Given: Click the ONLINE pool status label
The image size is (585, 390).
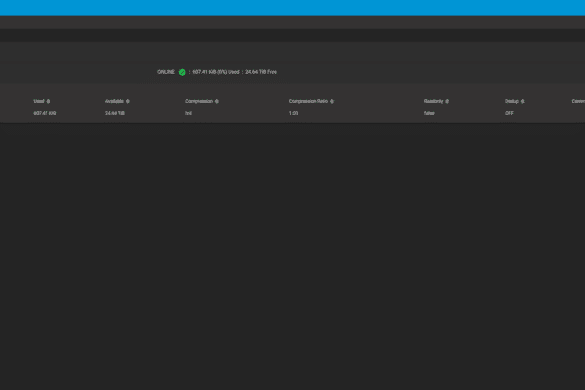Looking at the screenshot, I should [x=166, y=72].
